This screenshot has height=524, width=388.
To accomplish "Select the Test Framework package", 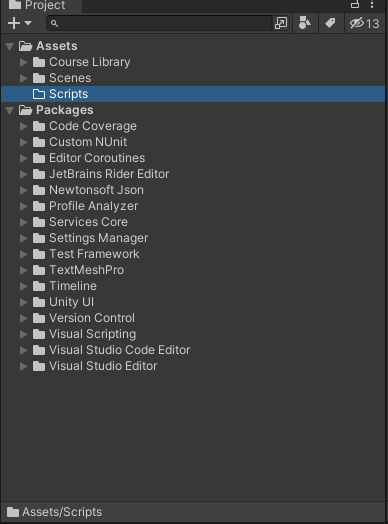I will coord(94,254).
